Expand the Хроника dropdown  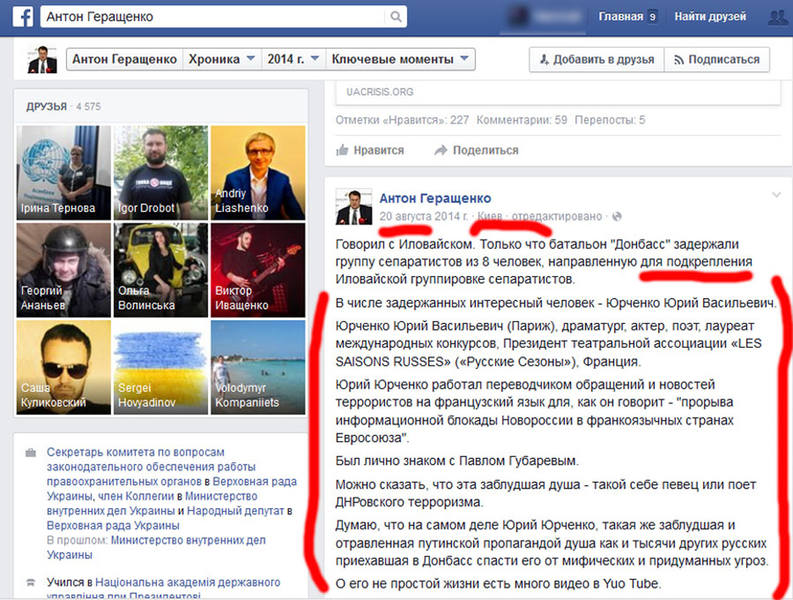pyautogui.click(x=222, y=59)
